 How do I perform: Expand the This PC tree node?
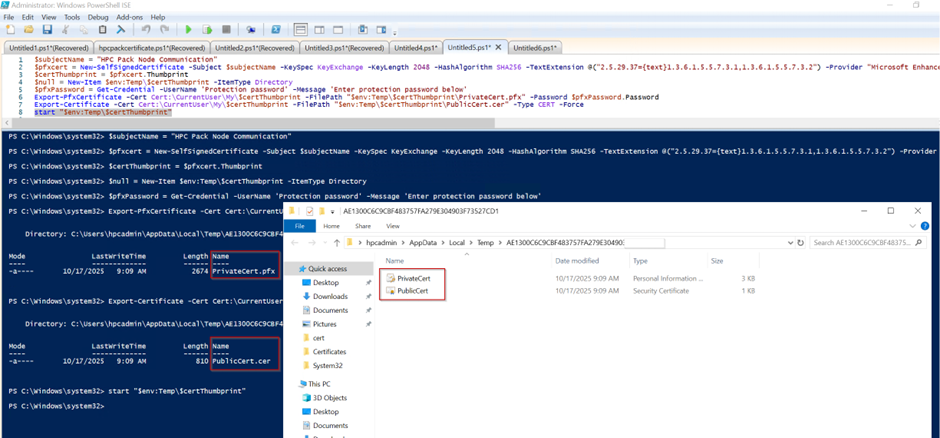coord(291,383)
